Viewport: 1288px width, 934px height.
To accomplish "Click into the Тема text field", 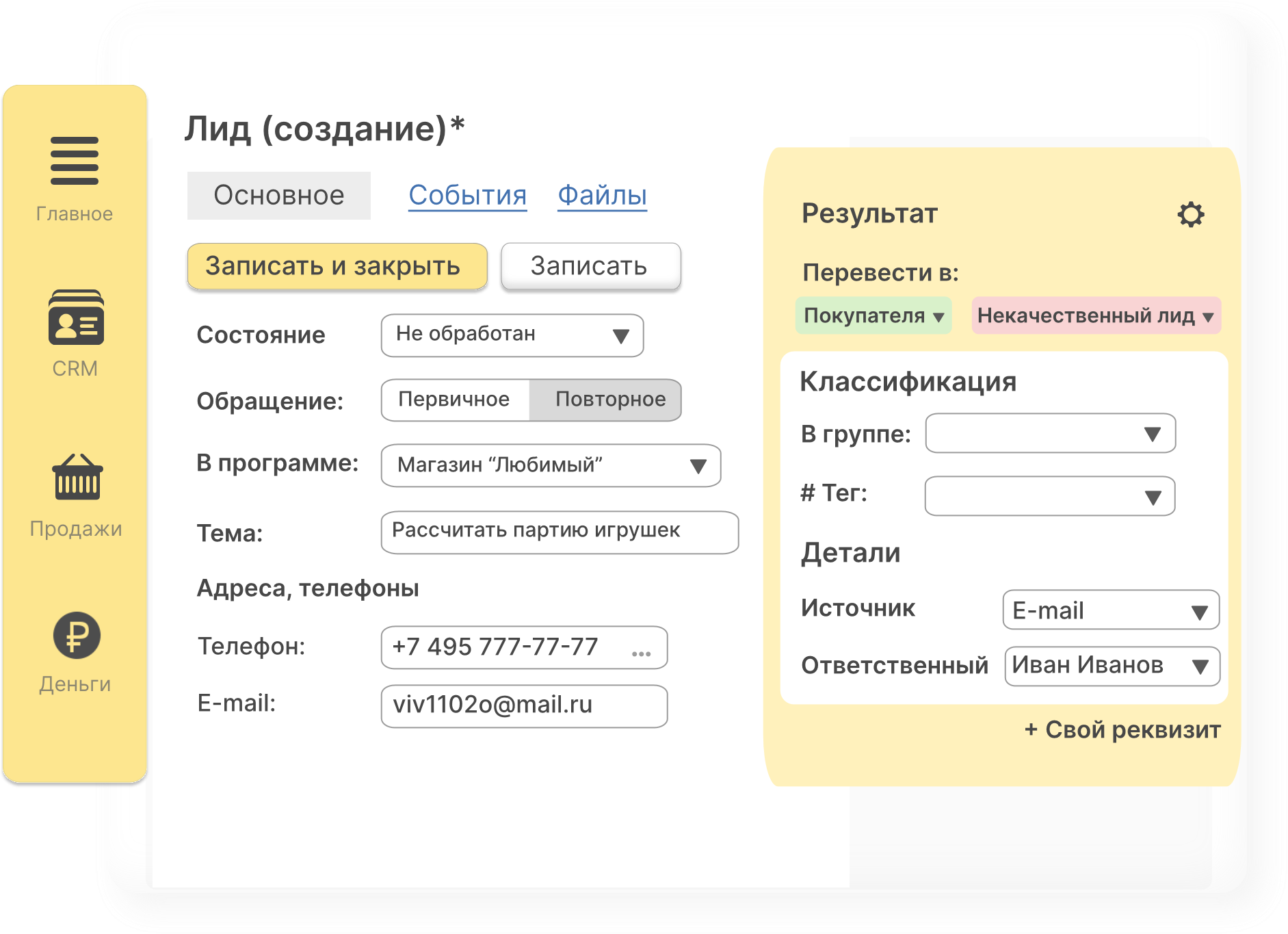I will pos(559,532).
